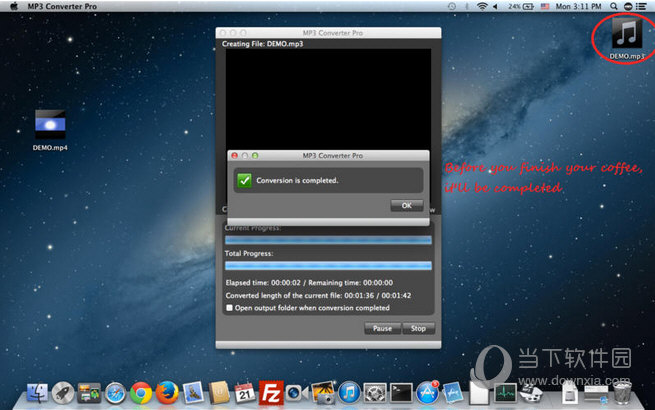Open Mail stamp icon in dock
655x410 pixels.
193,393
